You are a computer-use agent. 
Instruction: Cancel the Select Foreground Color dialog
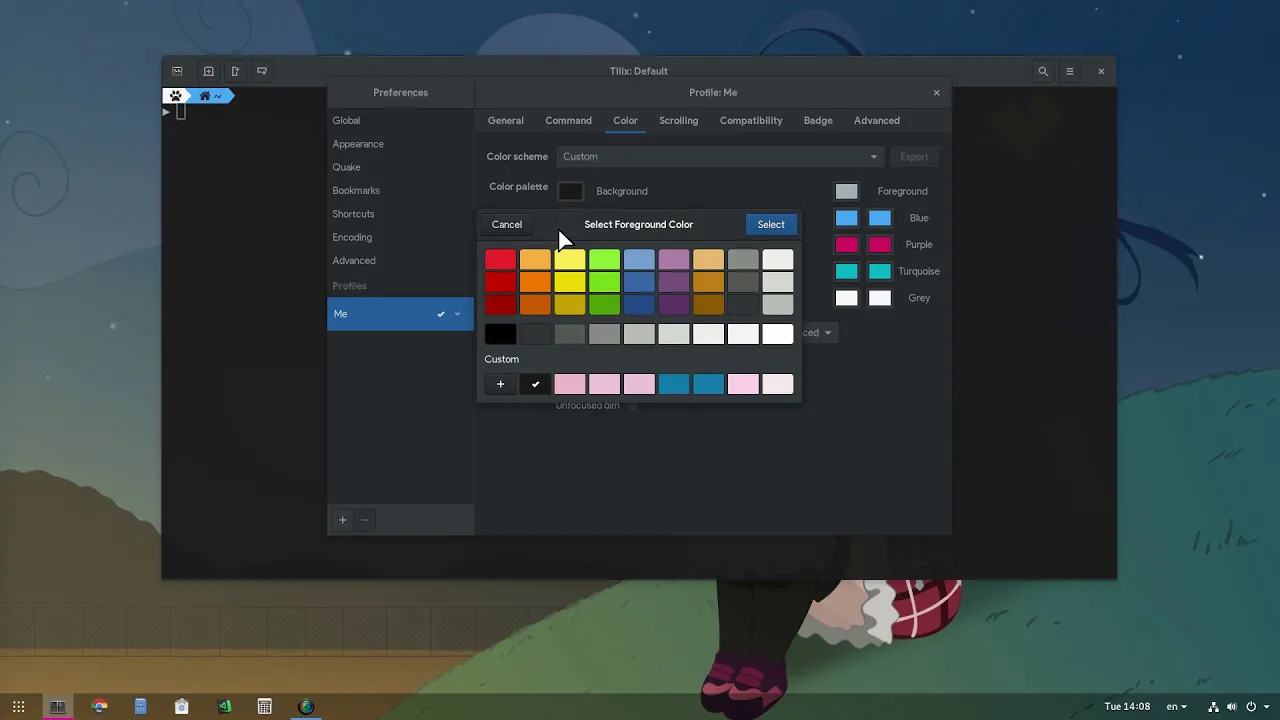[506, 224]
